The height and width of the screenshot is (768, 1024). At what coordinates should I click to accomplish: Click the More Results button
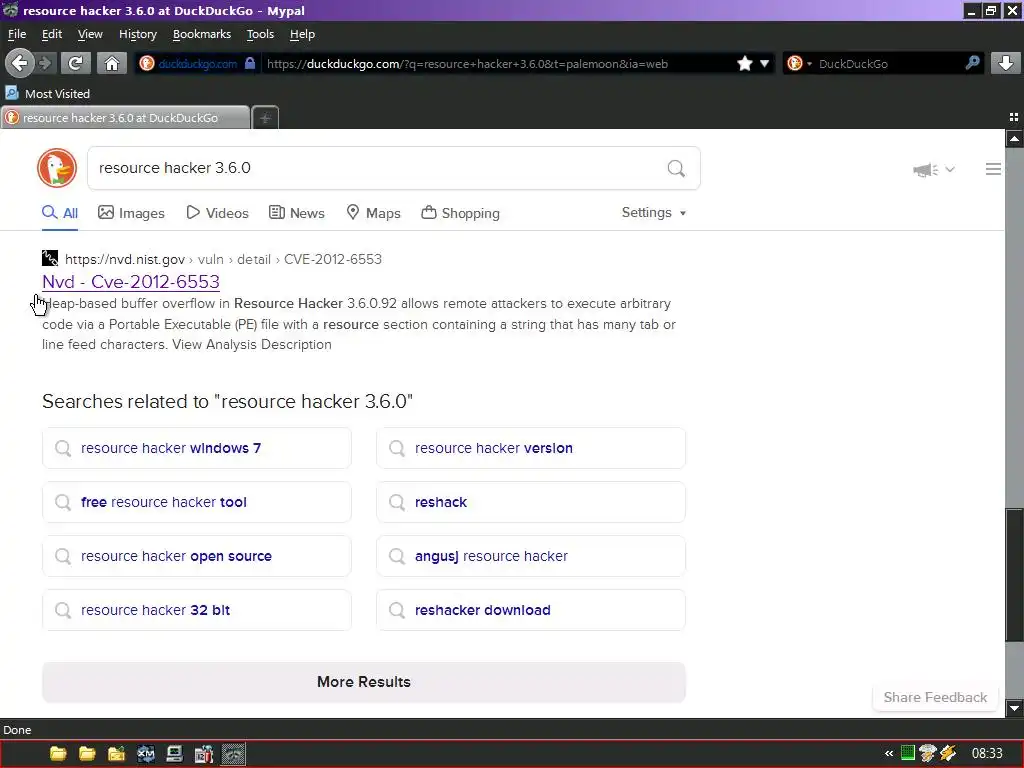click(x=364, y=682)
